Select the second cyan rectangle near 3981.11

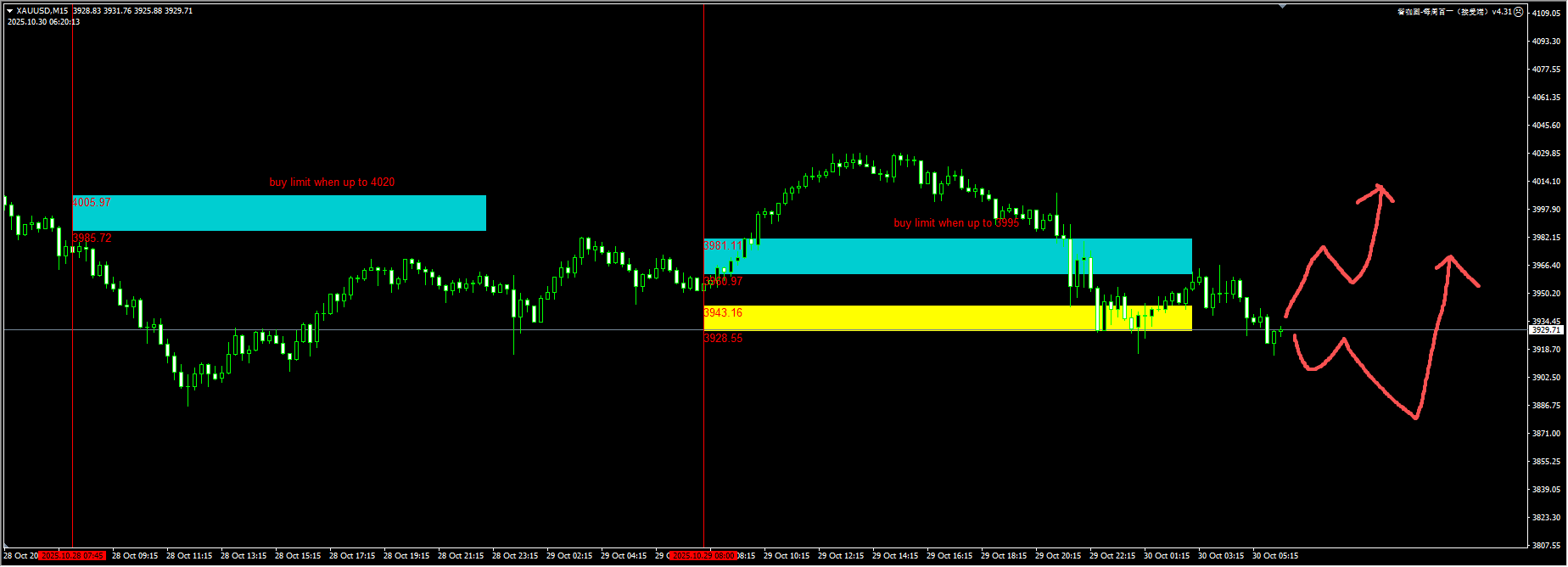pos(948,256)
